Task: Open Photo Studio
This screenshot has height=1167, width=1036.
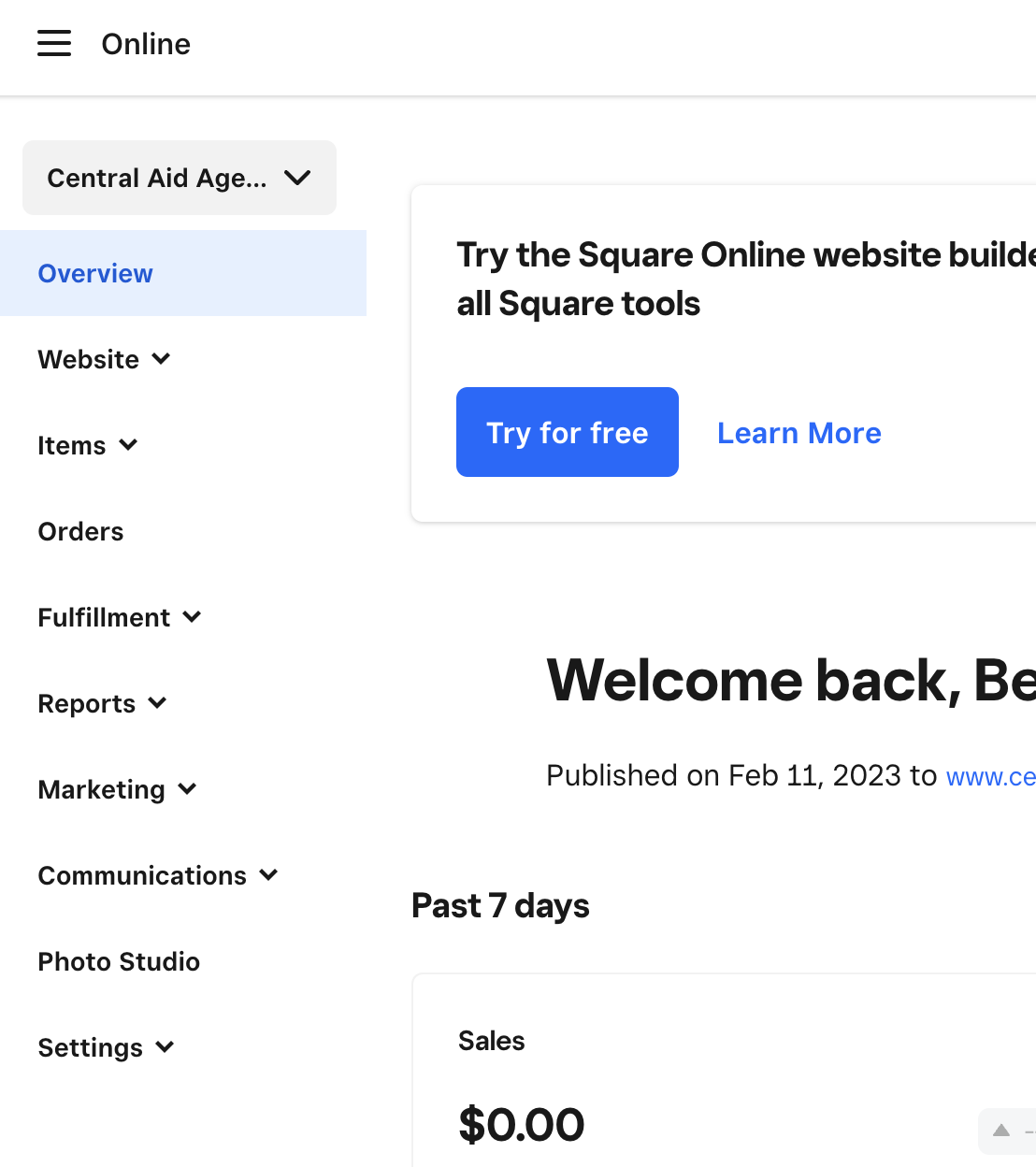Action: (x=119, y=961)
